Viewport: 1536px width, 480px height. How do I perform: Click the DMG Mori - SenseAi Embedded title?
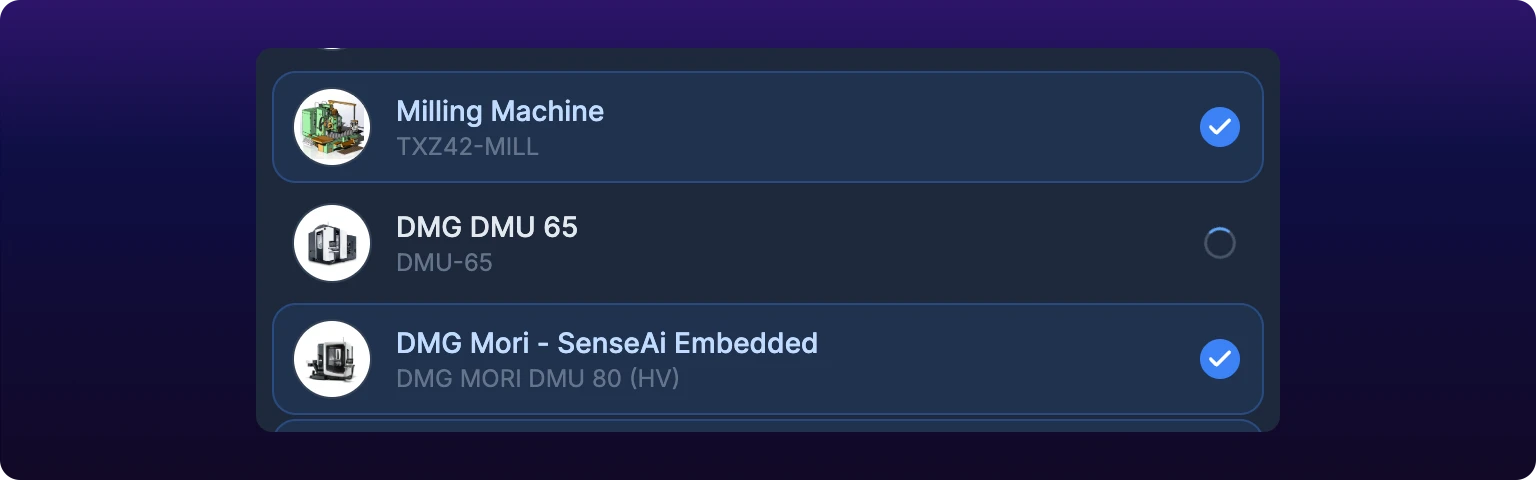tap(607, 343)
